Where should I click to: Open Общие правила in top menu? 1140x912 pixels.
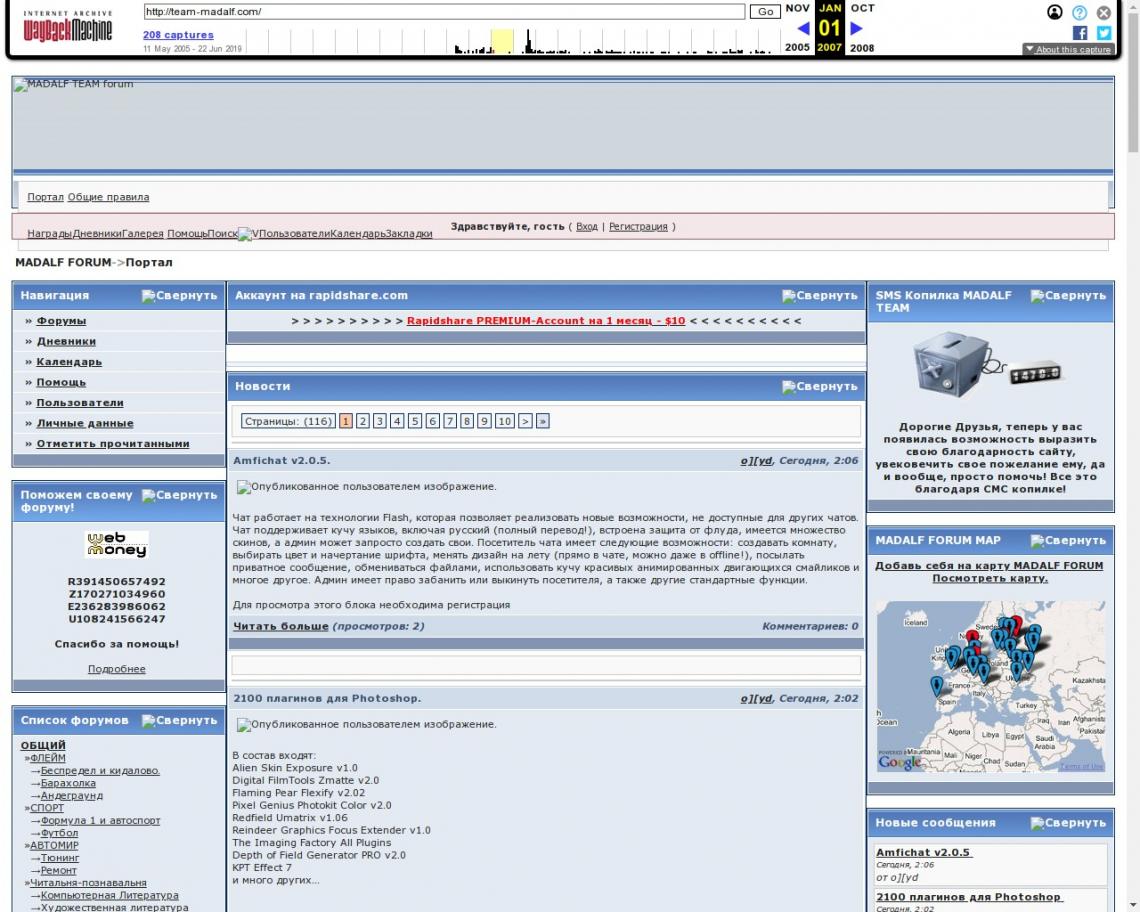point(108,197)
